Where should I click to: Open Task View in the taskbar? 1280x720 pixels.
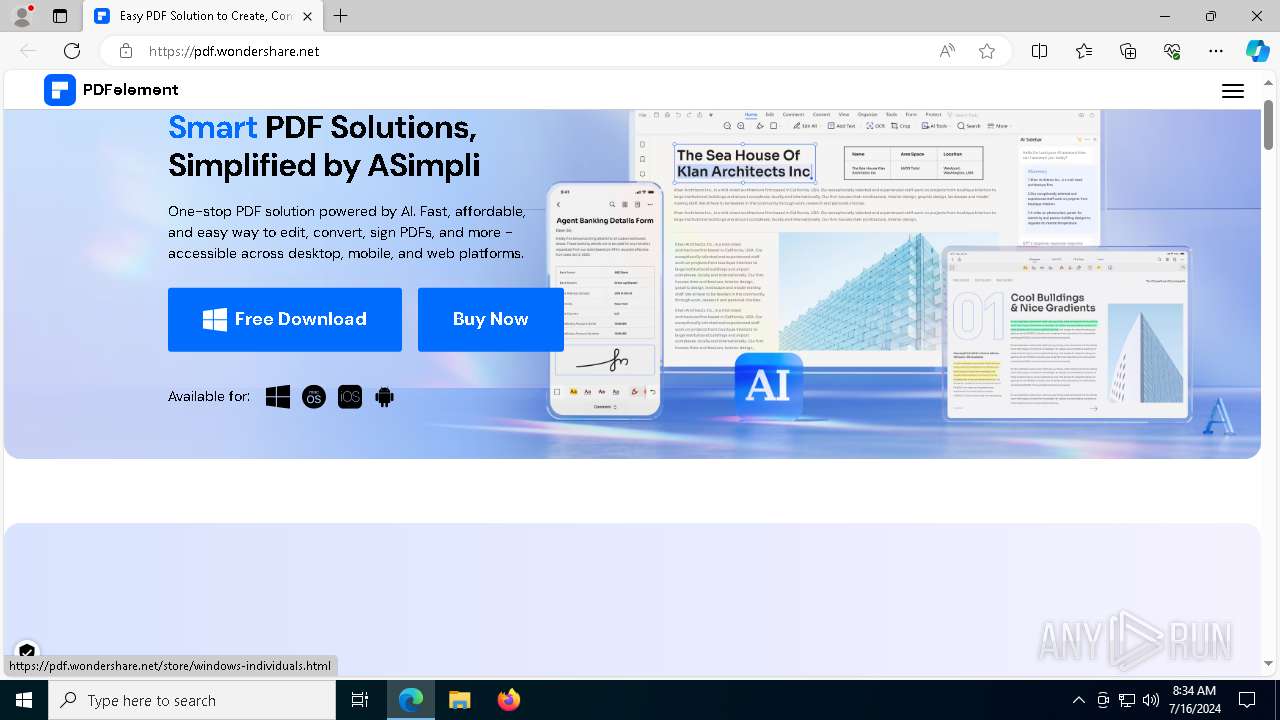[360, 700]
